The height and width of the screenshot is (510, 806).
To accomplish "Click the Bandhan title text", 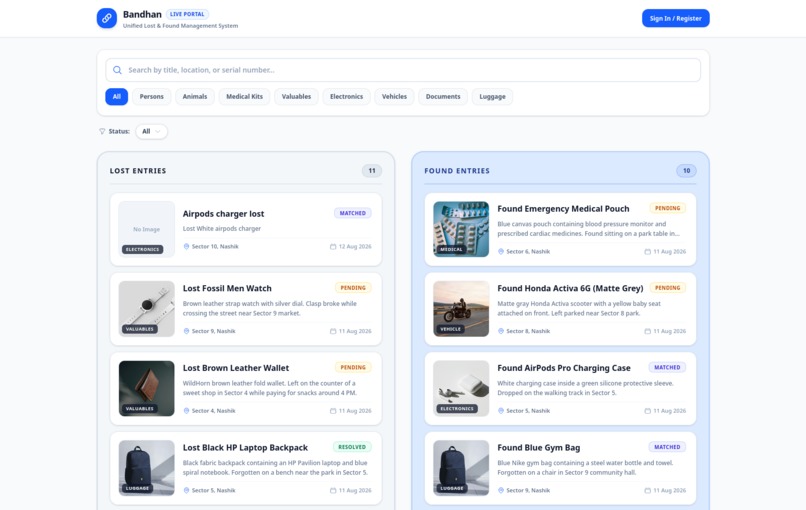I will coord(142,14).
